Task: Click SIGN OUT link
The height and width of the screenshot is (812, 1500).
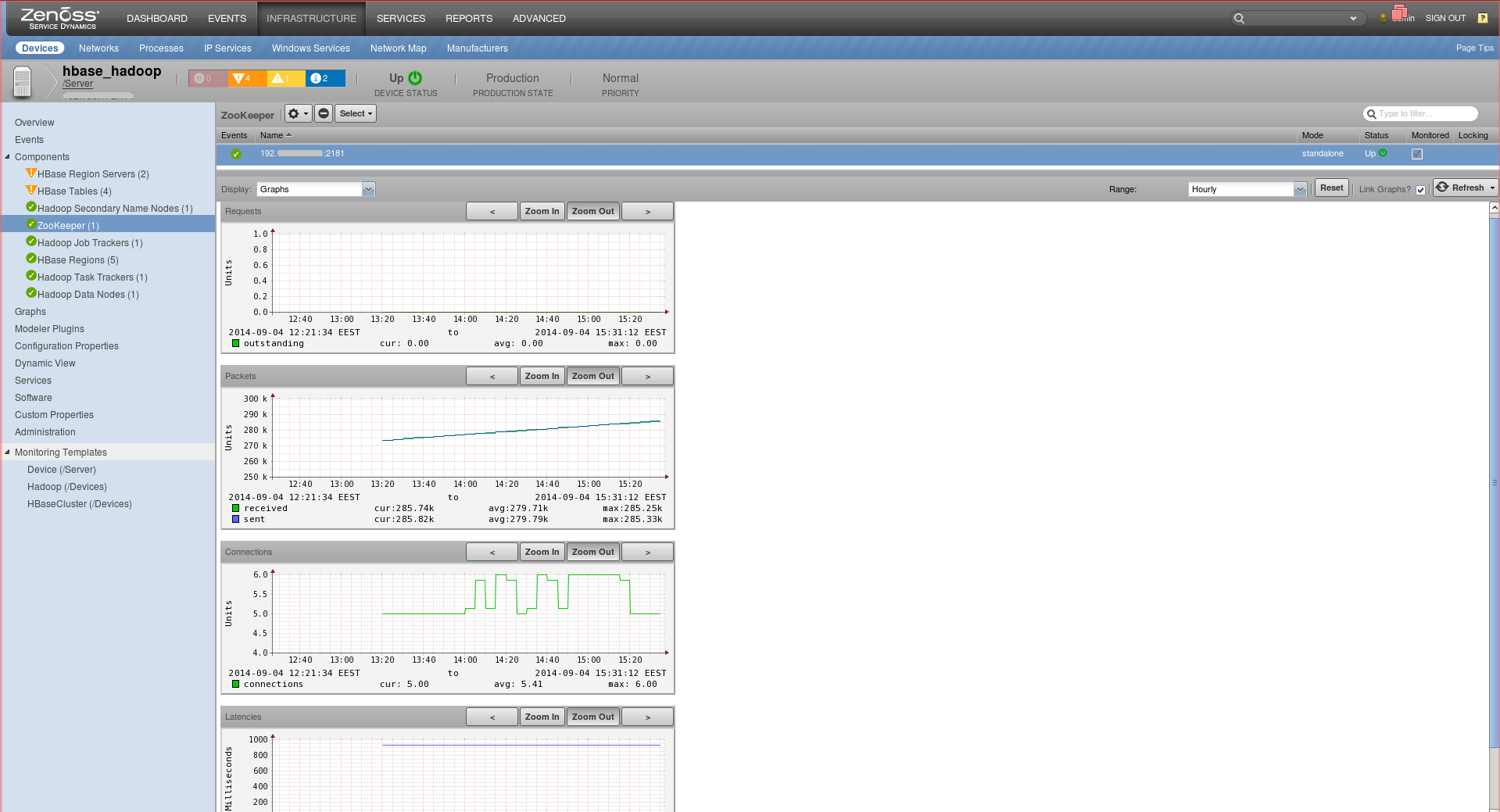Action: coord(1445,19)
